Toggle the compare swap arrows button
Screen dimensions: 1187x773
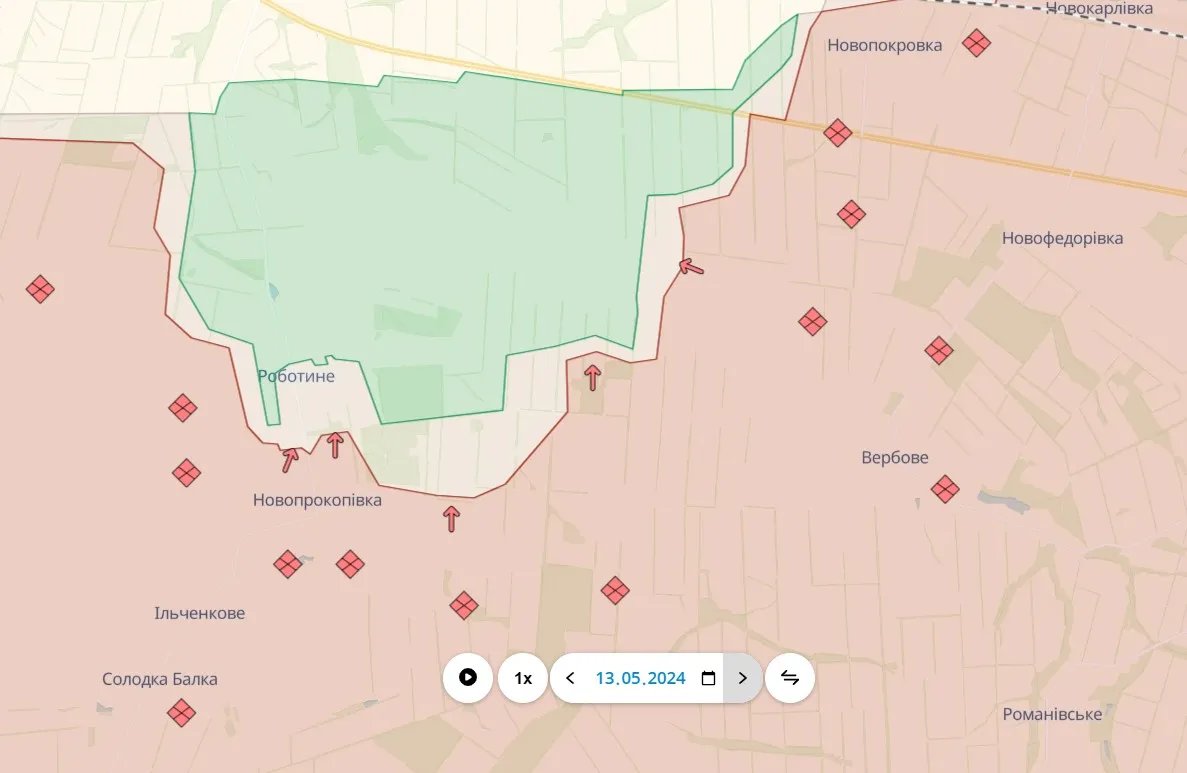click(790, 678)
